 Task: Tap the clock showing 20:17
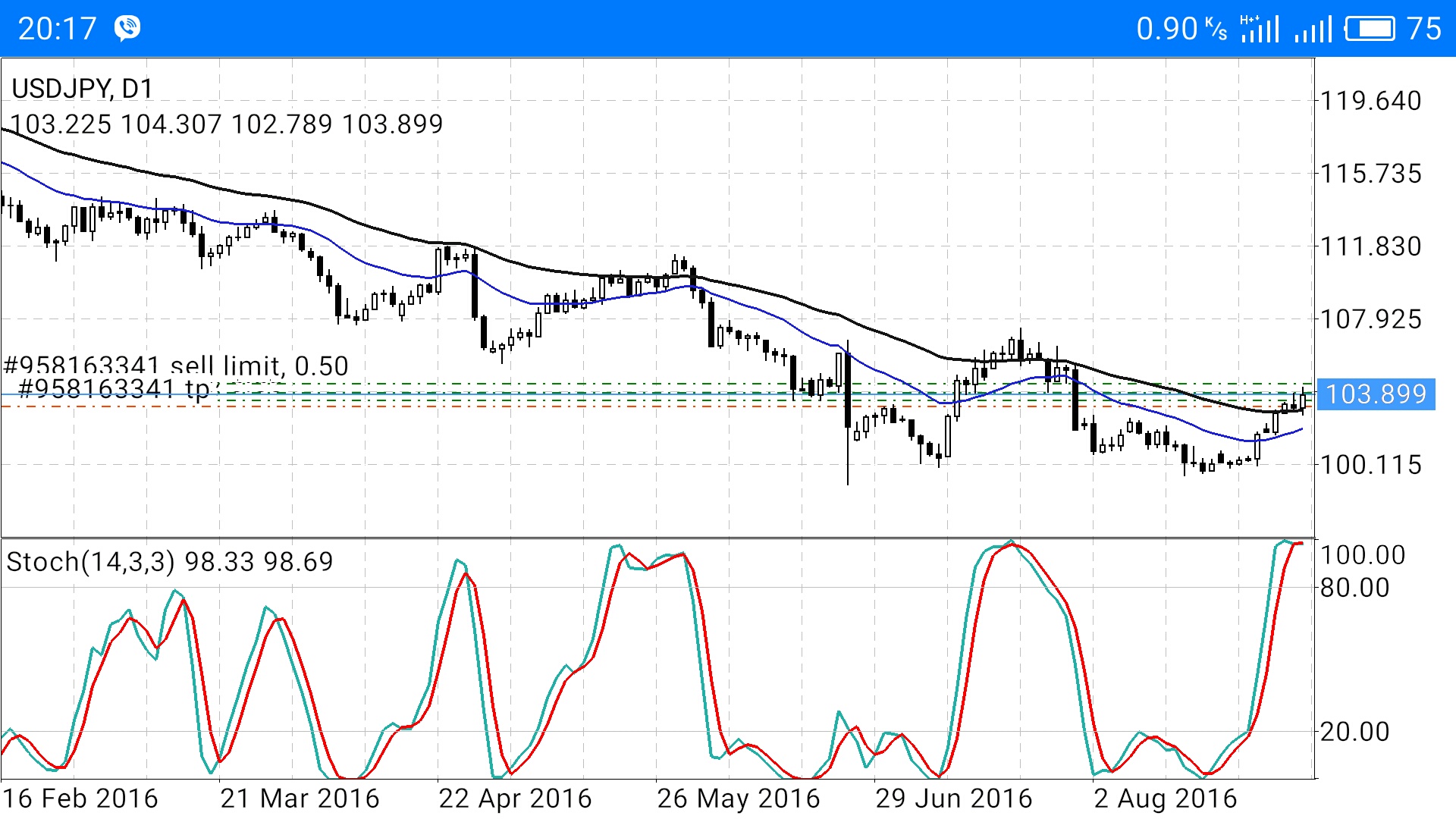[x=58, y=29]
